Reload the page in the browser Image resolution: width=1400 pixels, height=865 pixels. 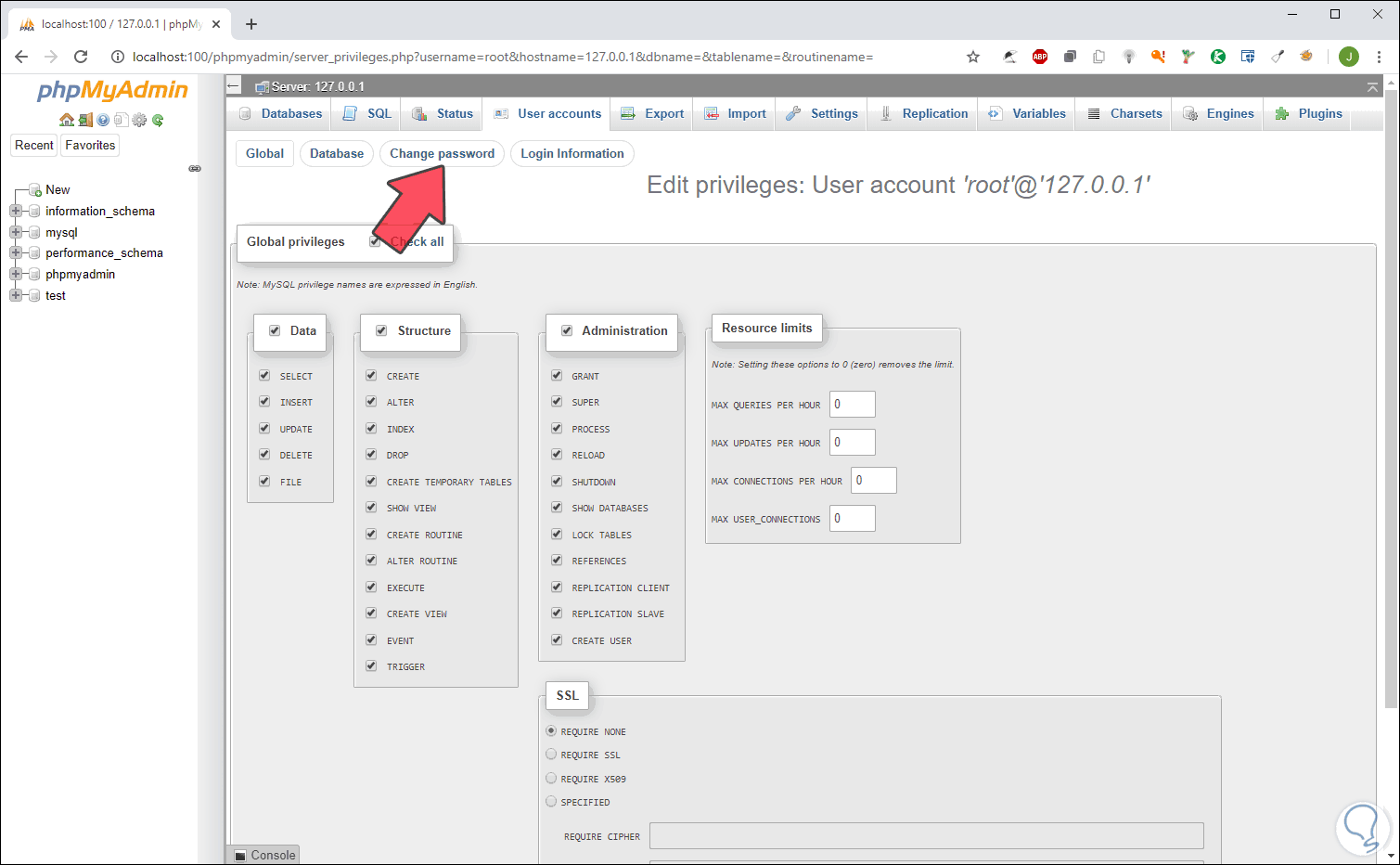81,57
